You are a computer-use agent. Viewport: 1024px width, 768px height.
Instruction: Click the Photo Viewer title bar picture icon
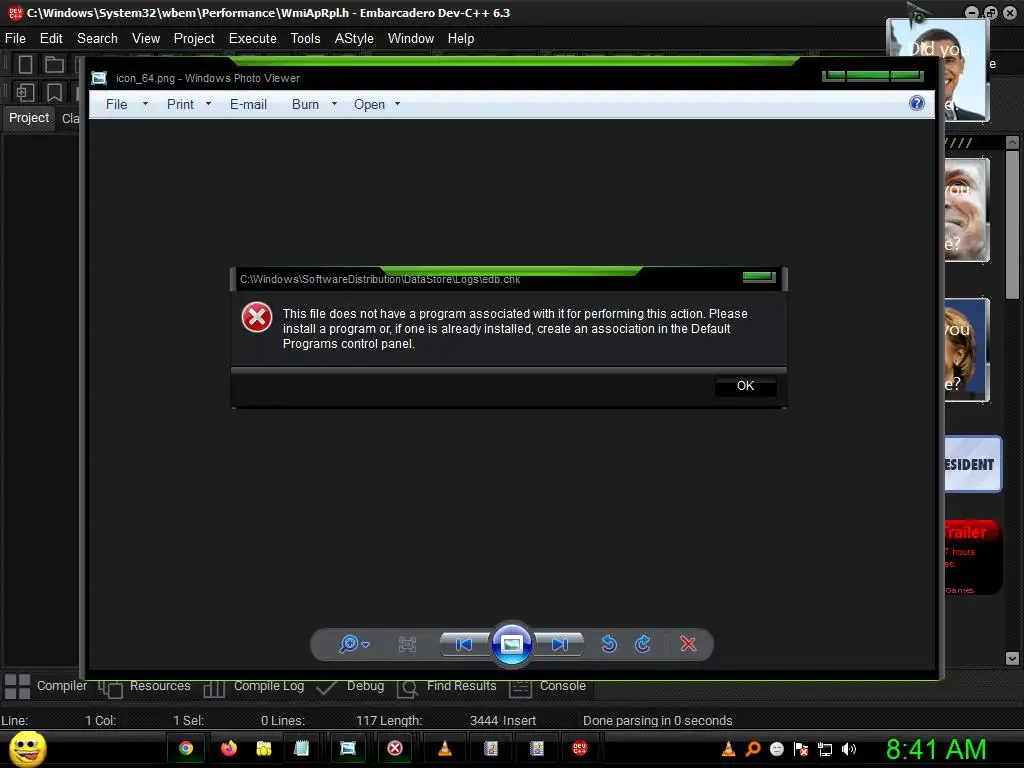tap(99, 78)
